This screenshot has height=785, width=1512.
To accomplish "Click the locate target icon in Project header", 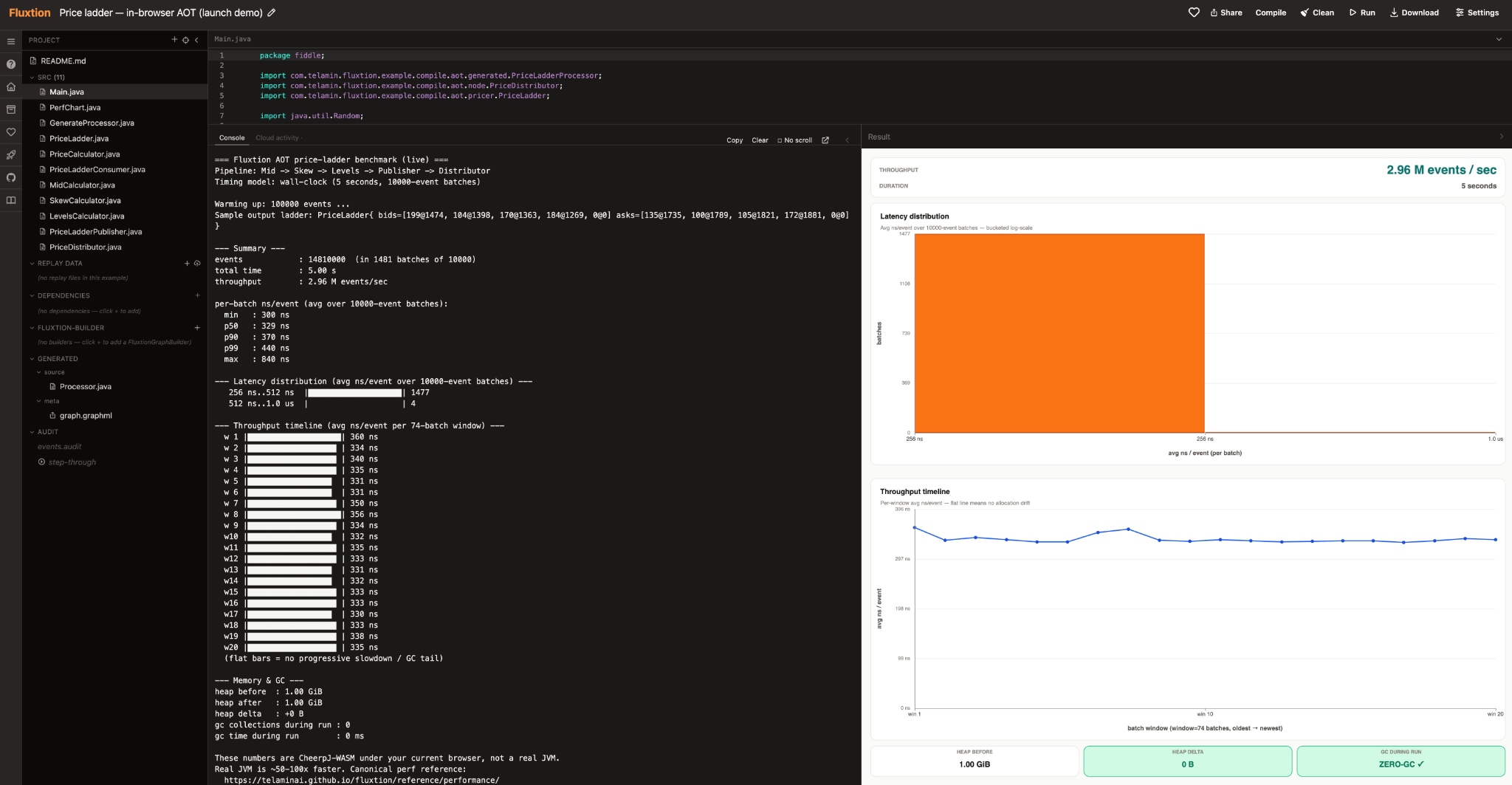I will pos(185,40).
